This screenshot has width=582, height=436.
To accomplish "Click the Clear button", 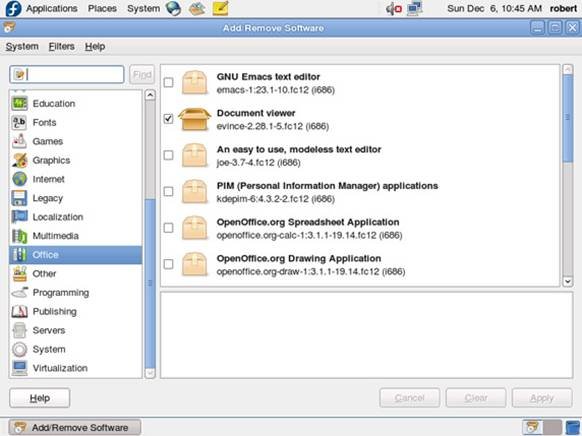I will [476, 398].
